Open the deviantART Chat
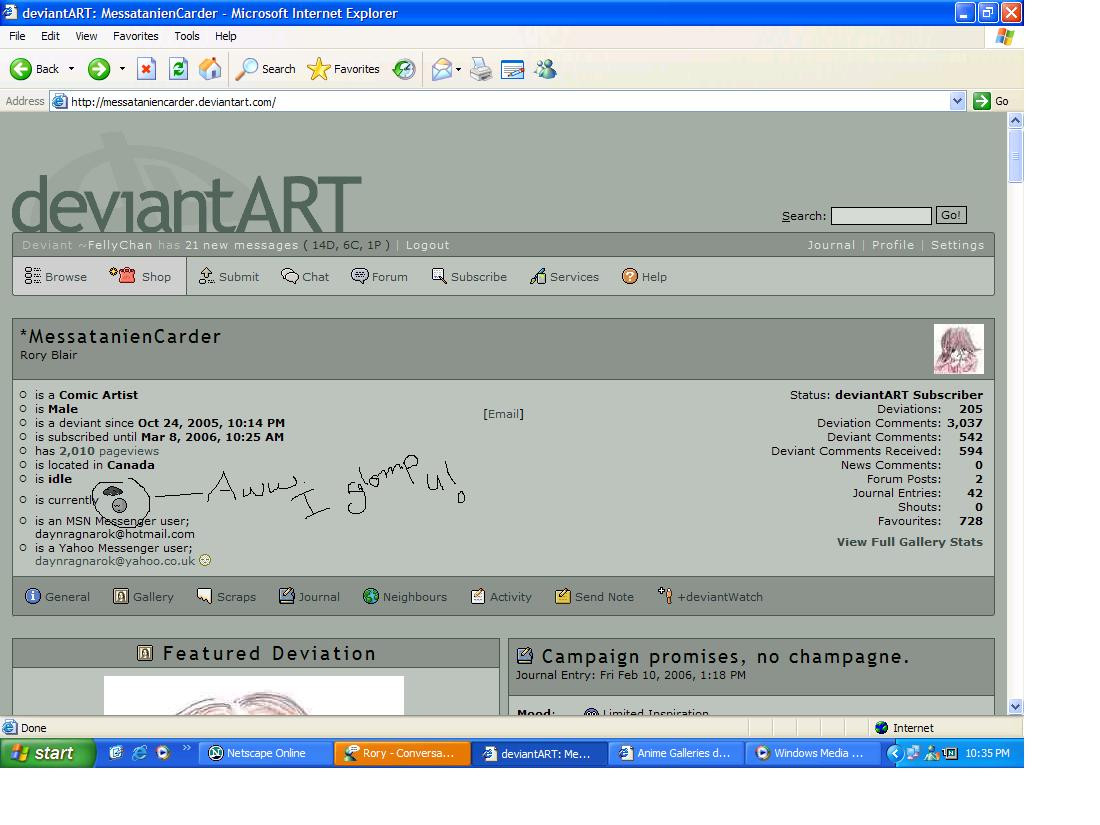Screen dimensions: 1100x825 pyautogui.click(x=304, y=276)
